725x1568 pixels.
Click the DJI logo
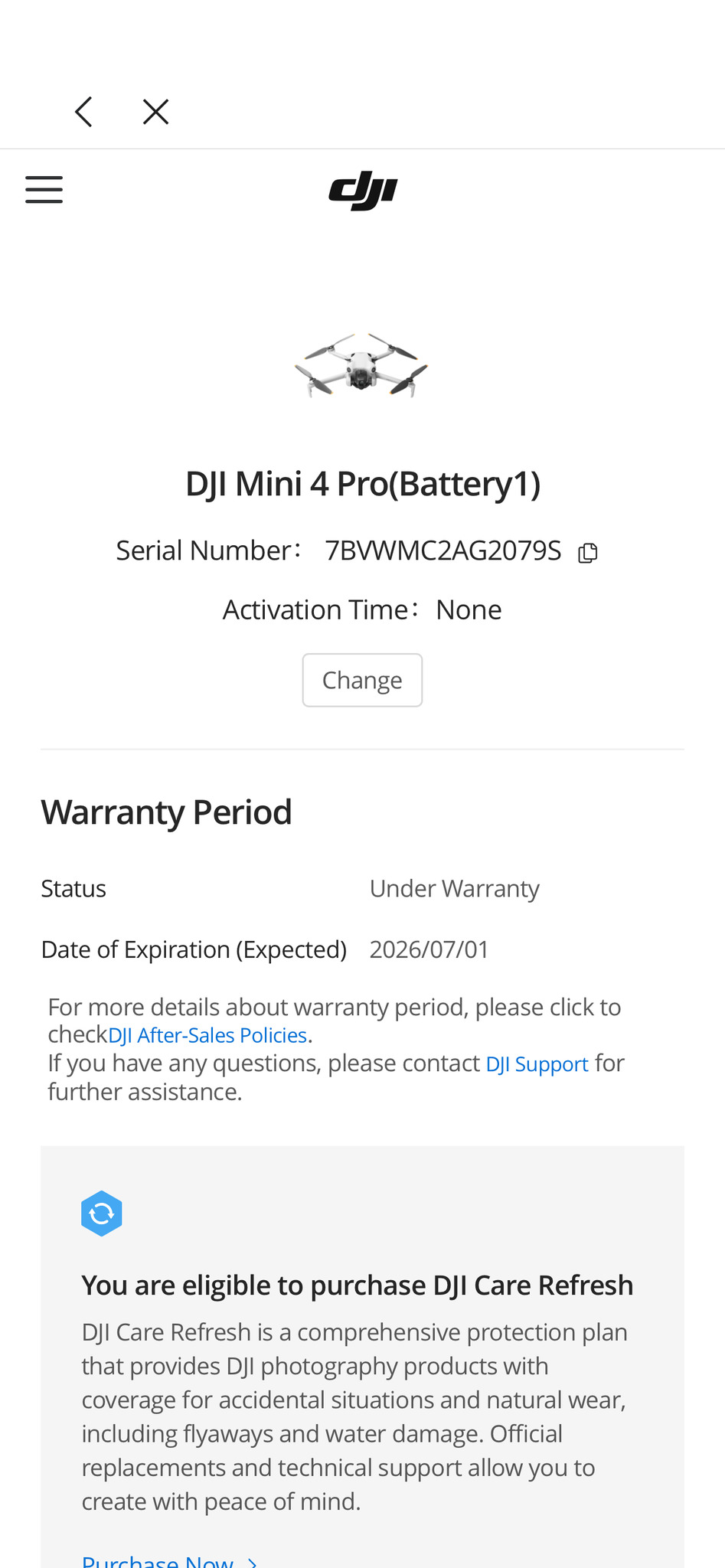pos(363,191)
